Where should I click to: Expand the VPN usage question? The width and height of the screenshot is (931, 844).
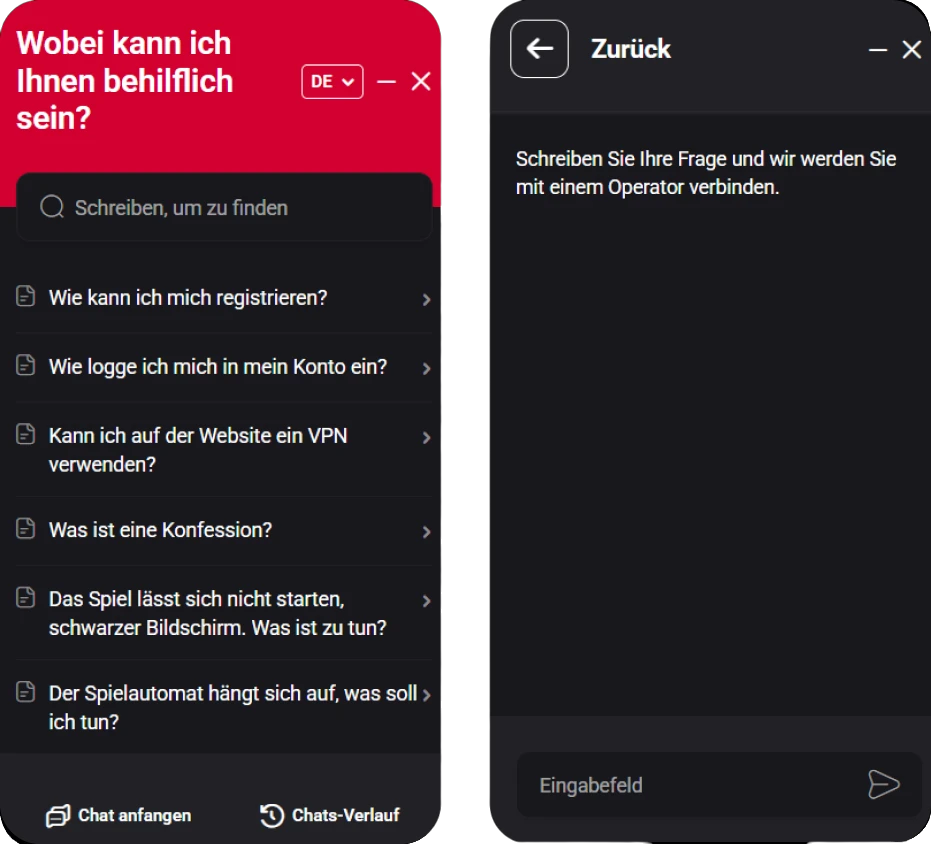pos(198,450)
